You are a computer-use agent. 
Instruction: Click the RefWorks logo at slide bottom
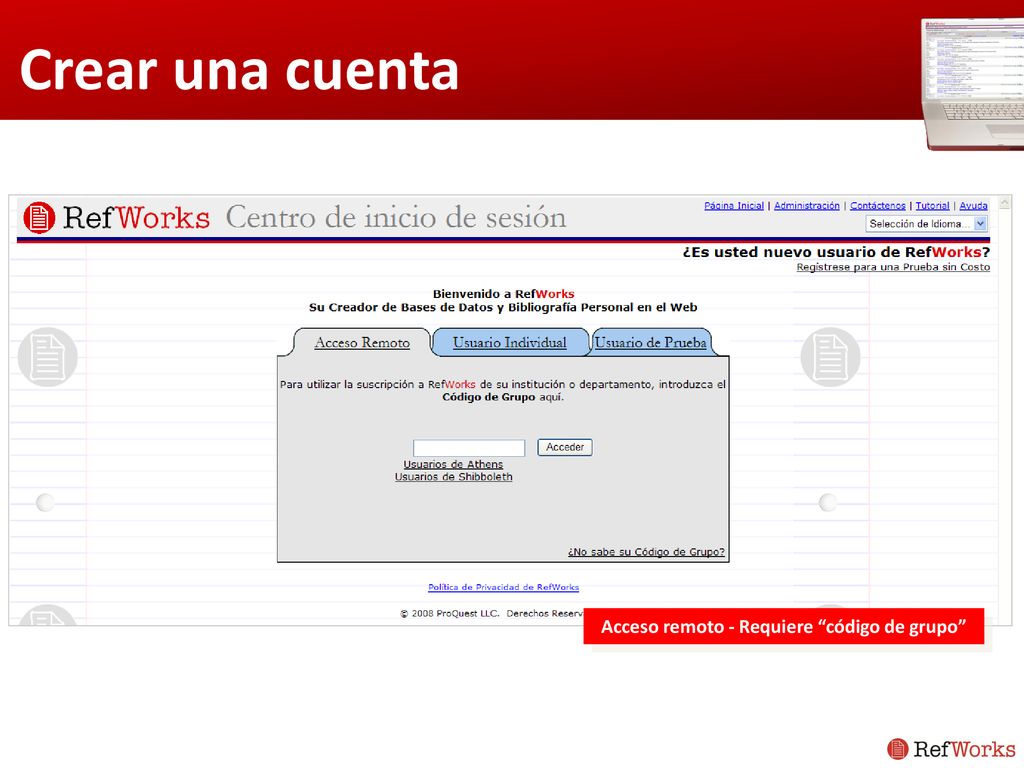click(951, 748)
